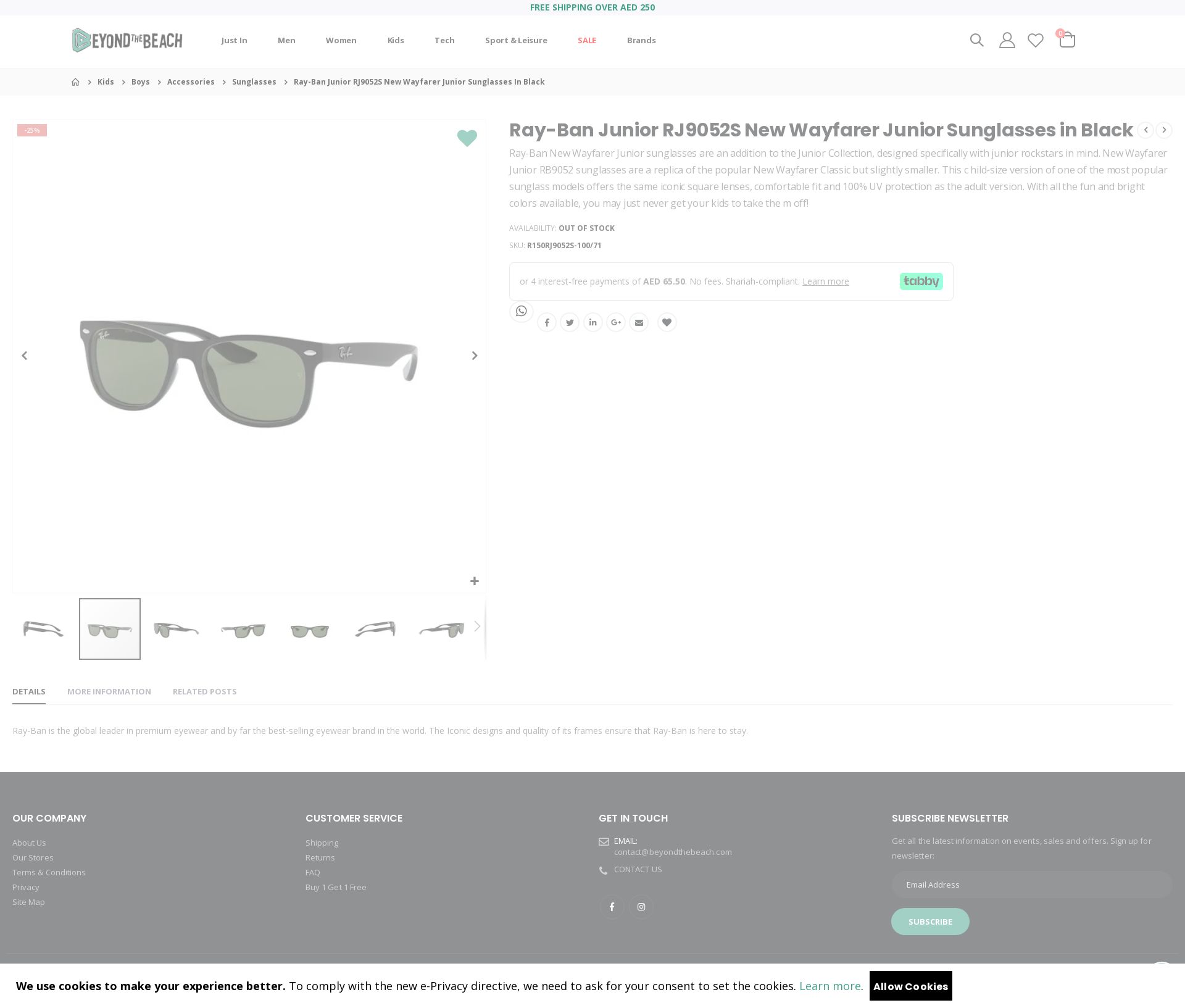Switch to the More Information tab
This screenshot has height=1008, width=1185.
(x=109, y=691)
